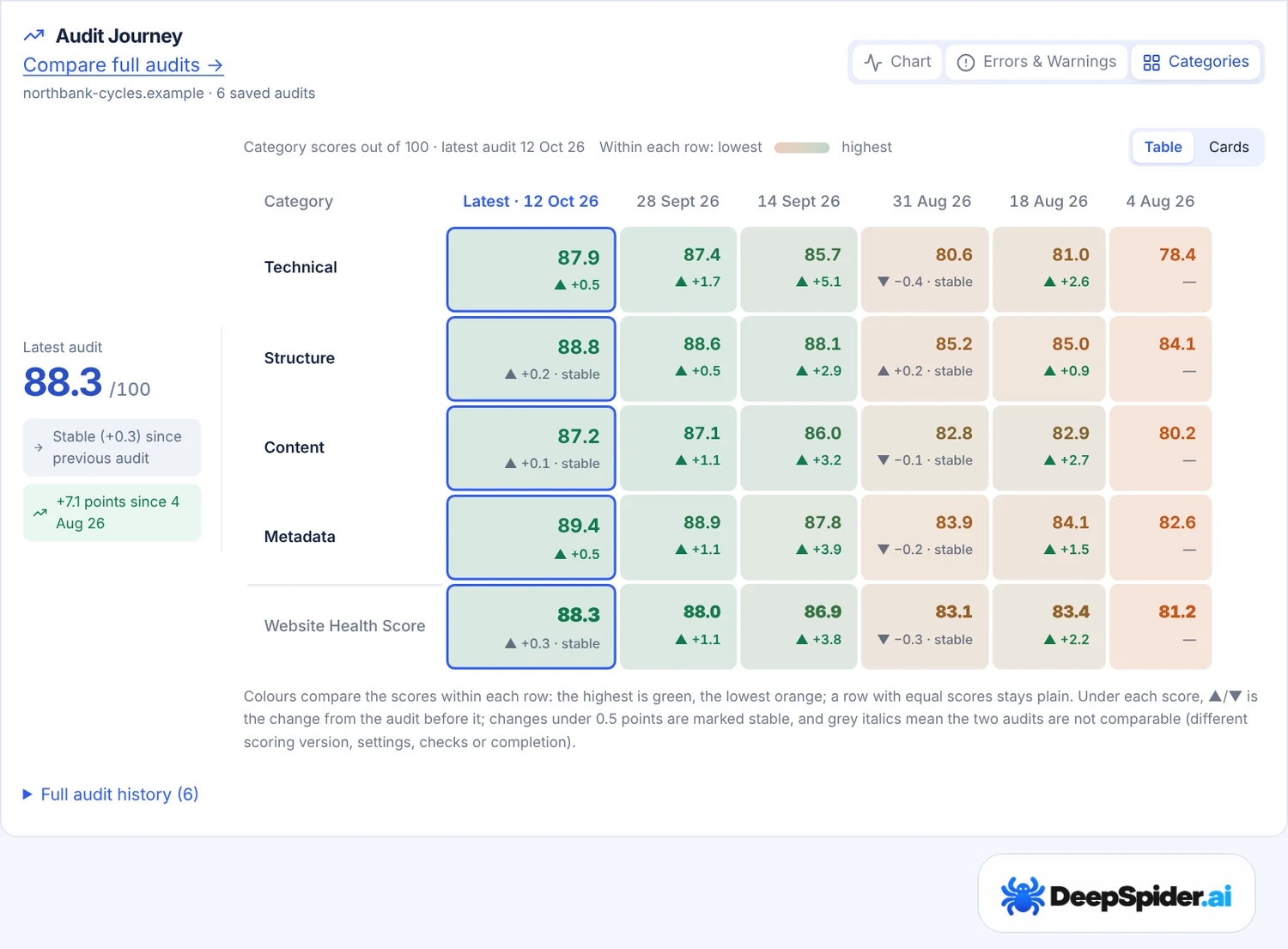Click the Latest · 12 Oct 26 column header
Screen dimensions: 1288x949
(x=531, y=201)
